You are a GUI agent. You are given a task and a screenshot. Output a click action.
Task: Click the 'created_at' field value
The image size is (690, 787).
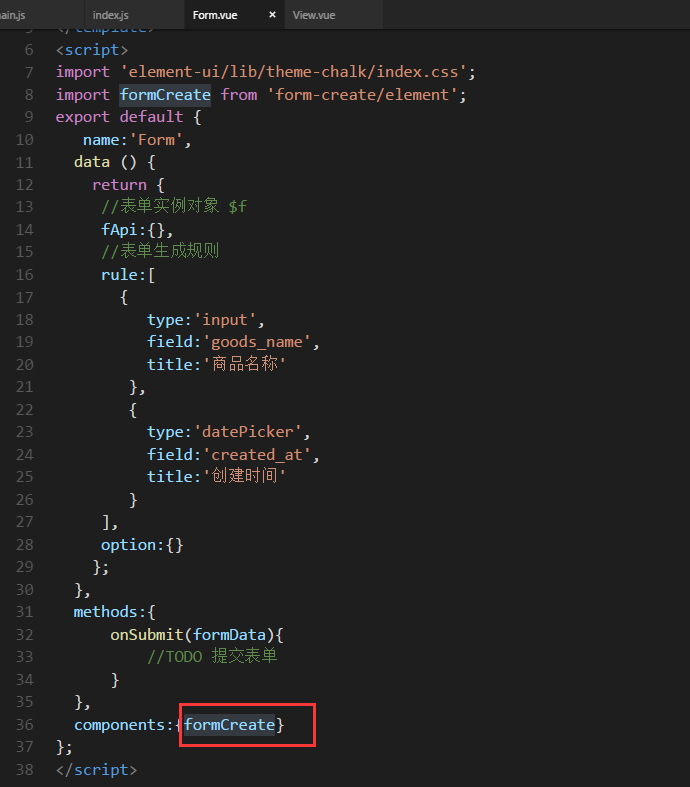(x=256, y=455)
